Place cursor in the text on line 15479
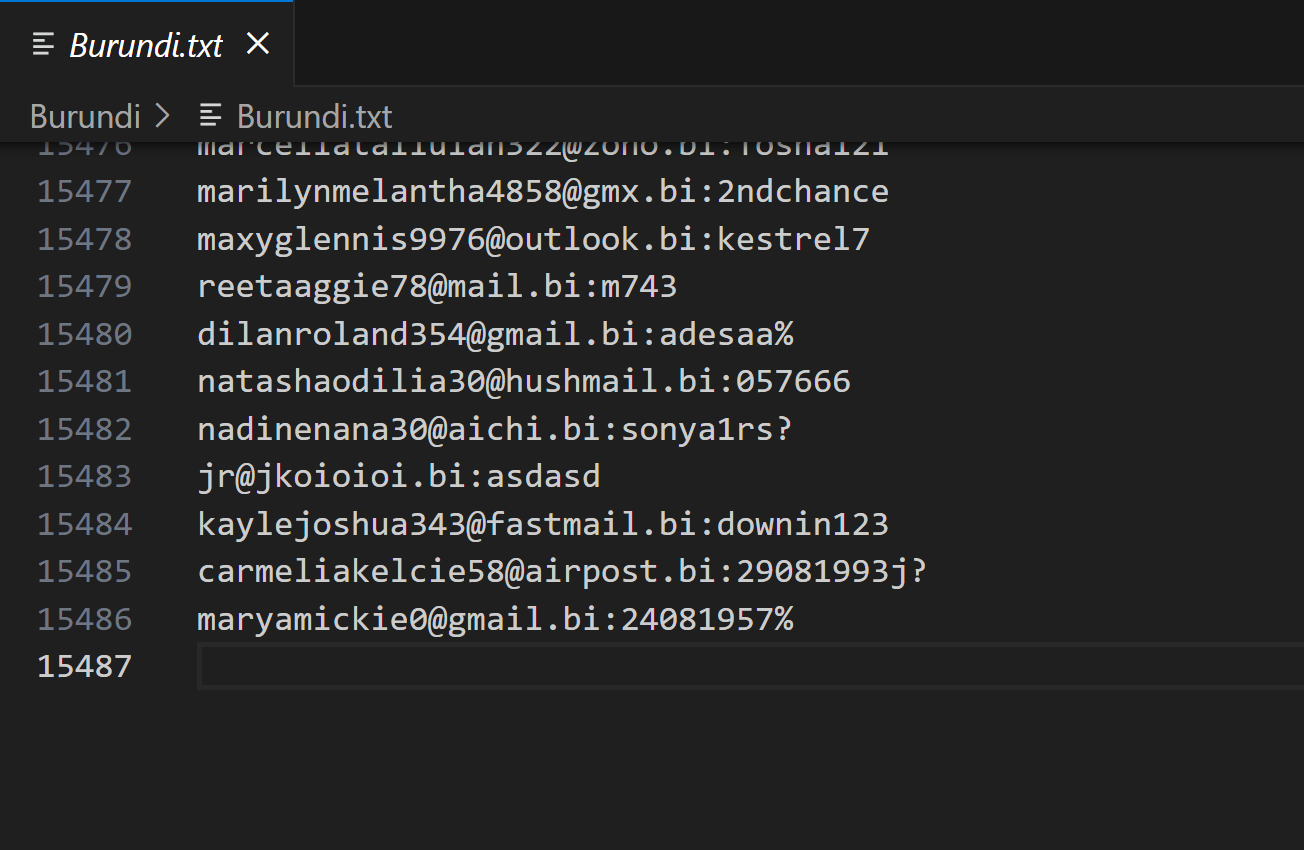Viewport: 1304px width, 850px height. tap(437, 287)
